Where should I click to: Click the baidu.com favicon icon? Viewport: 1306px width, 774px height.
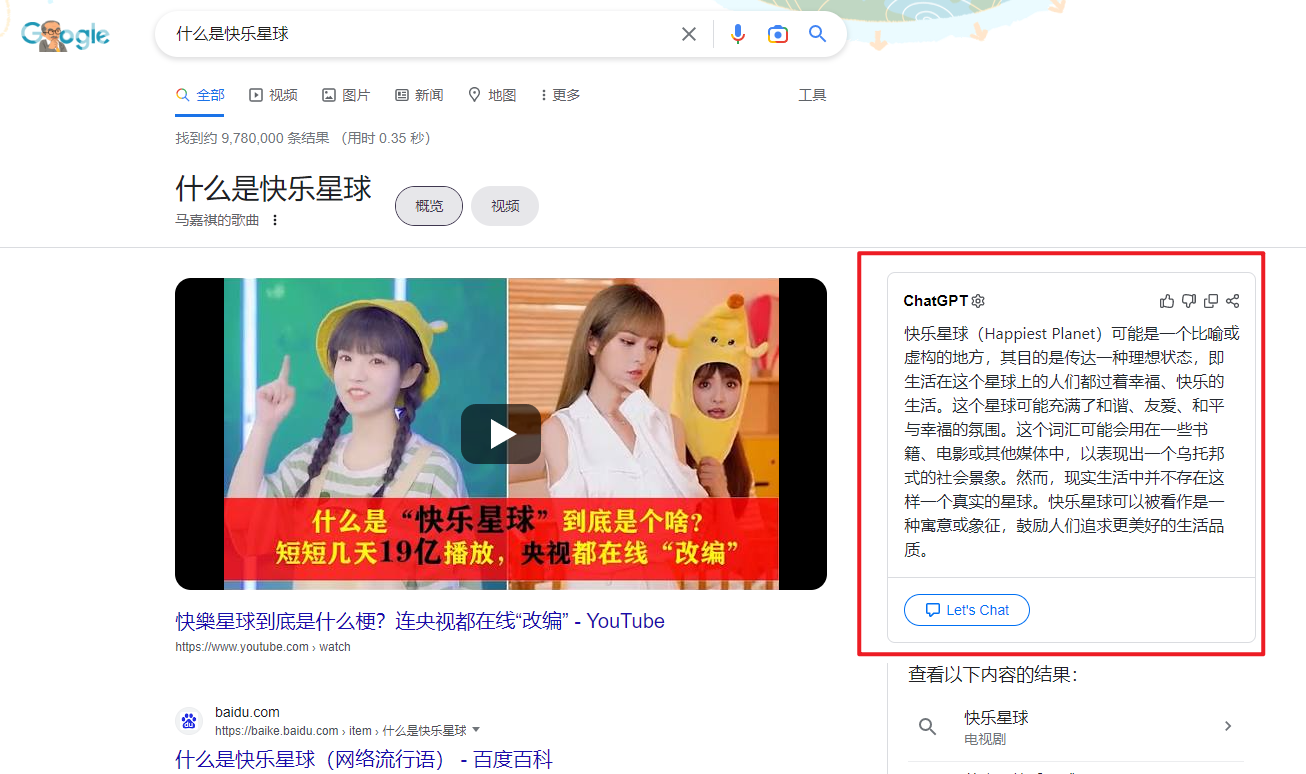click(x=189, y=721)
